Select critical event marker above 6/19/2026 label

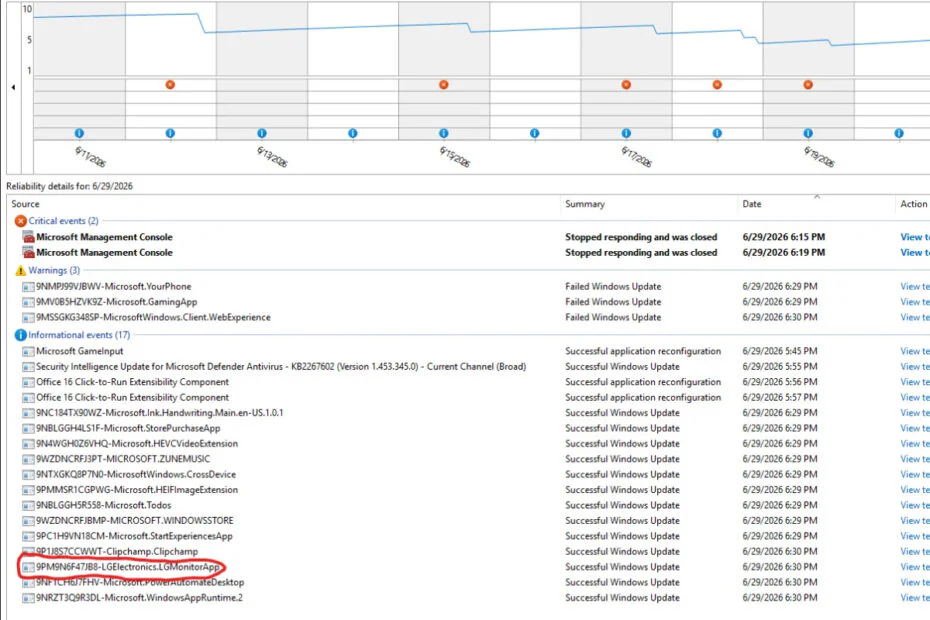pos(808,85)
